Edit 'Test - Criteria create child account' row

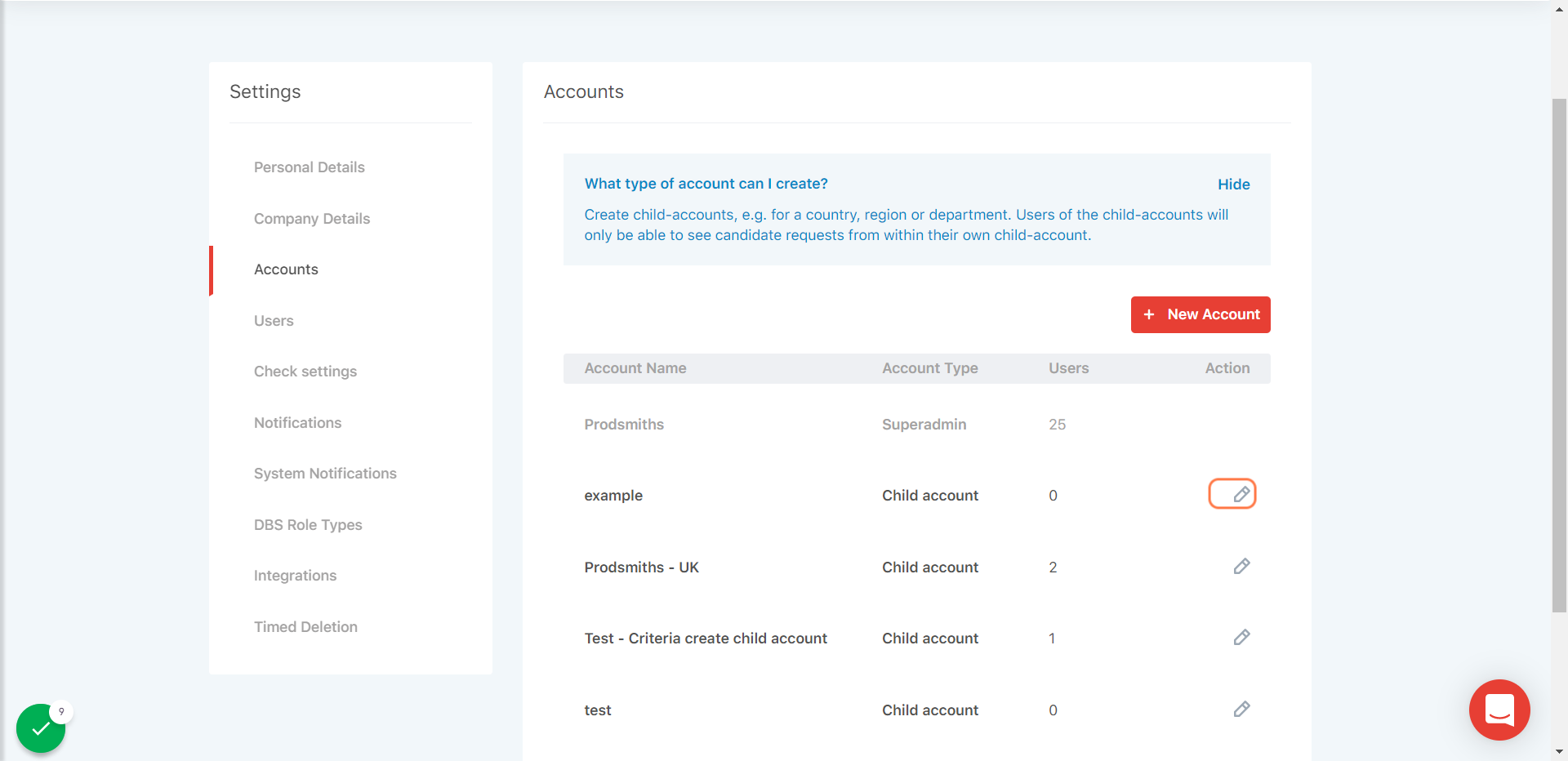click(x=1241, y=637)
